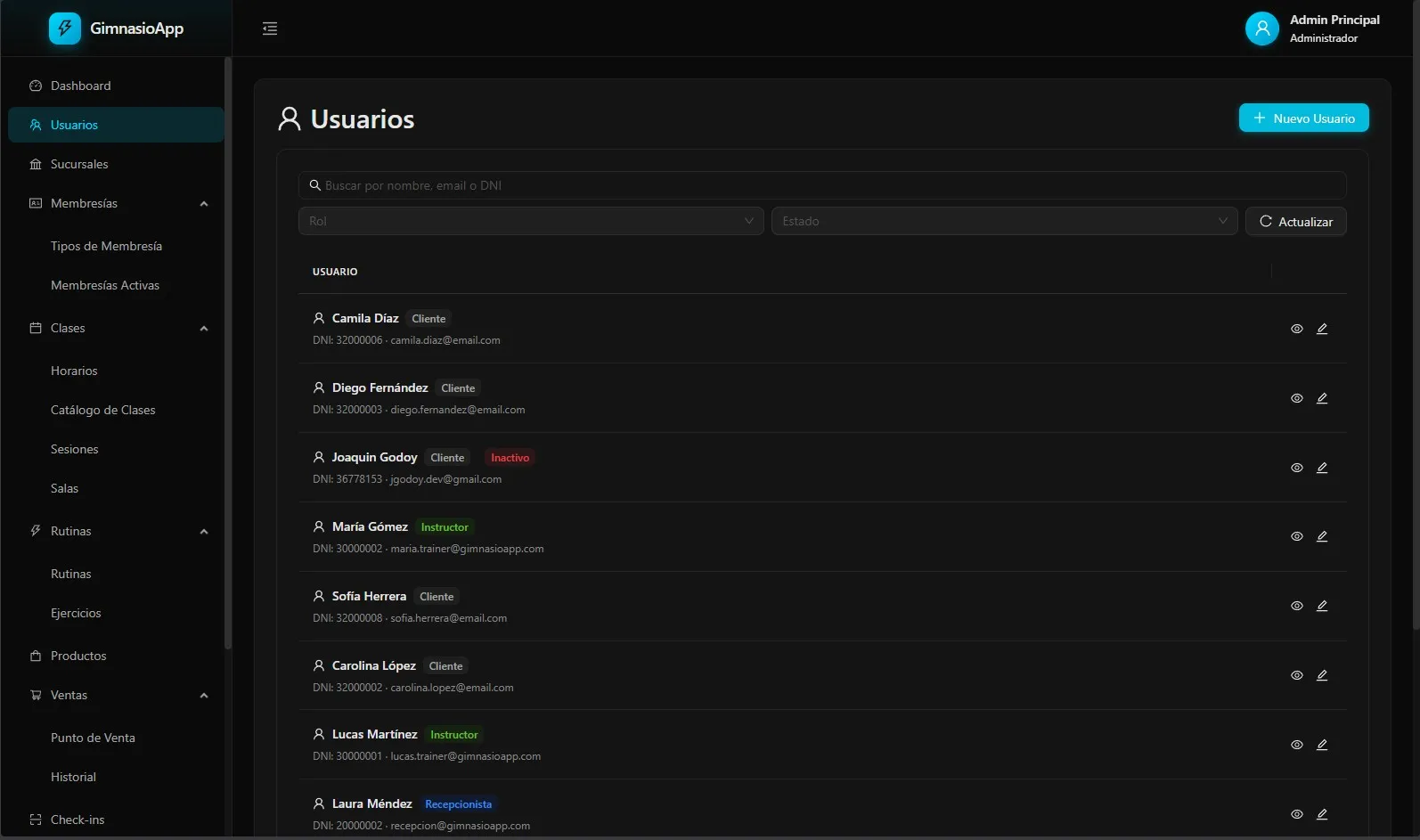View Diego Fernández details eye icon
The height and width of the screenshot is (840, 1420).
(x=1297, y=398)
